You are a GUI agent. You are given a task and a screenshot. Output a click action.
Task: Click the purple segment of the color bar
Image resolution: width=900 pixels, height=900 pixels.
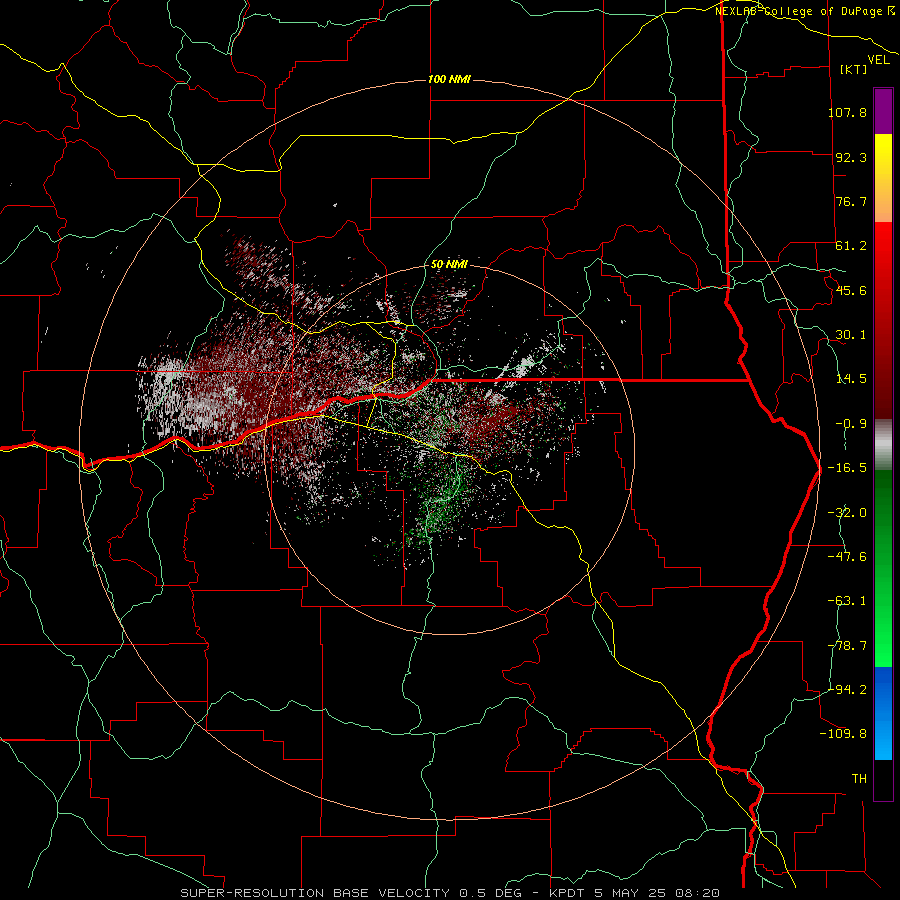tap(883, 111)
